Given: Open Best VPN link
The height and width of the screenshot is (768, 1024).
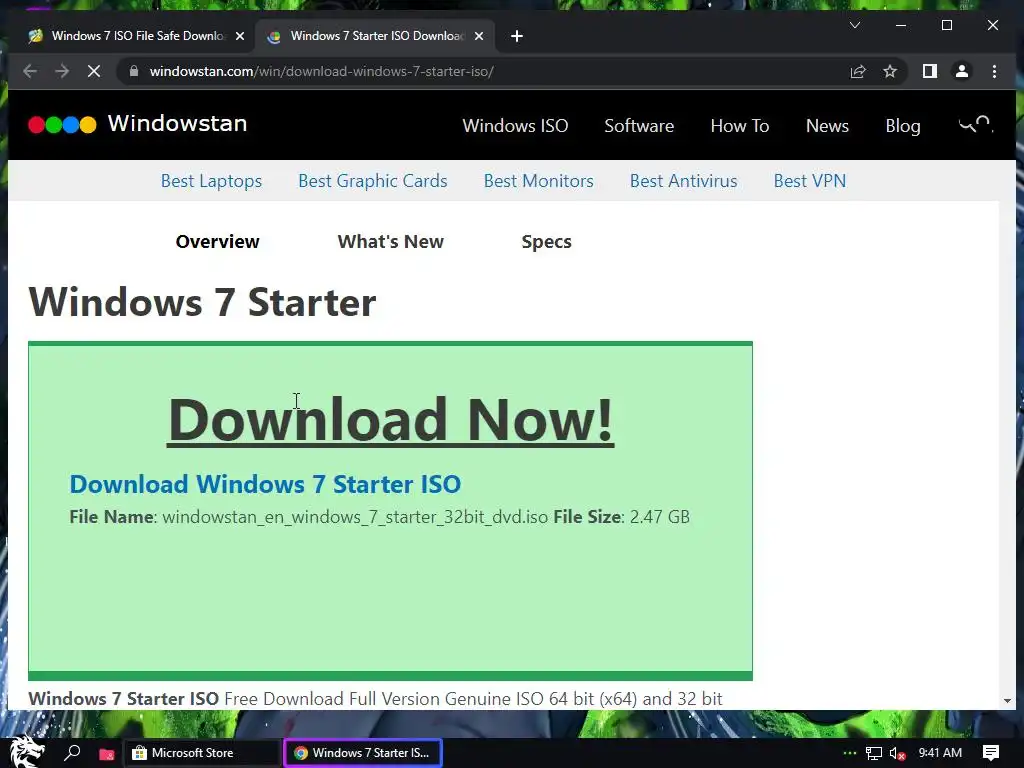Looking at the screenshot, I should click(809, 181).
